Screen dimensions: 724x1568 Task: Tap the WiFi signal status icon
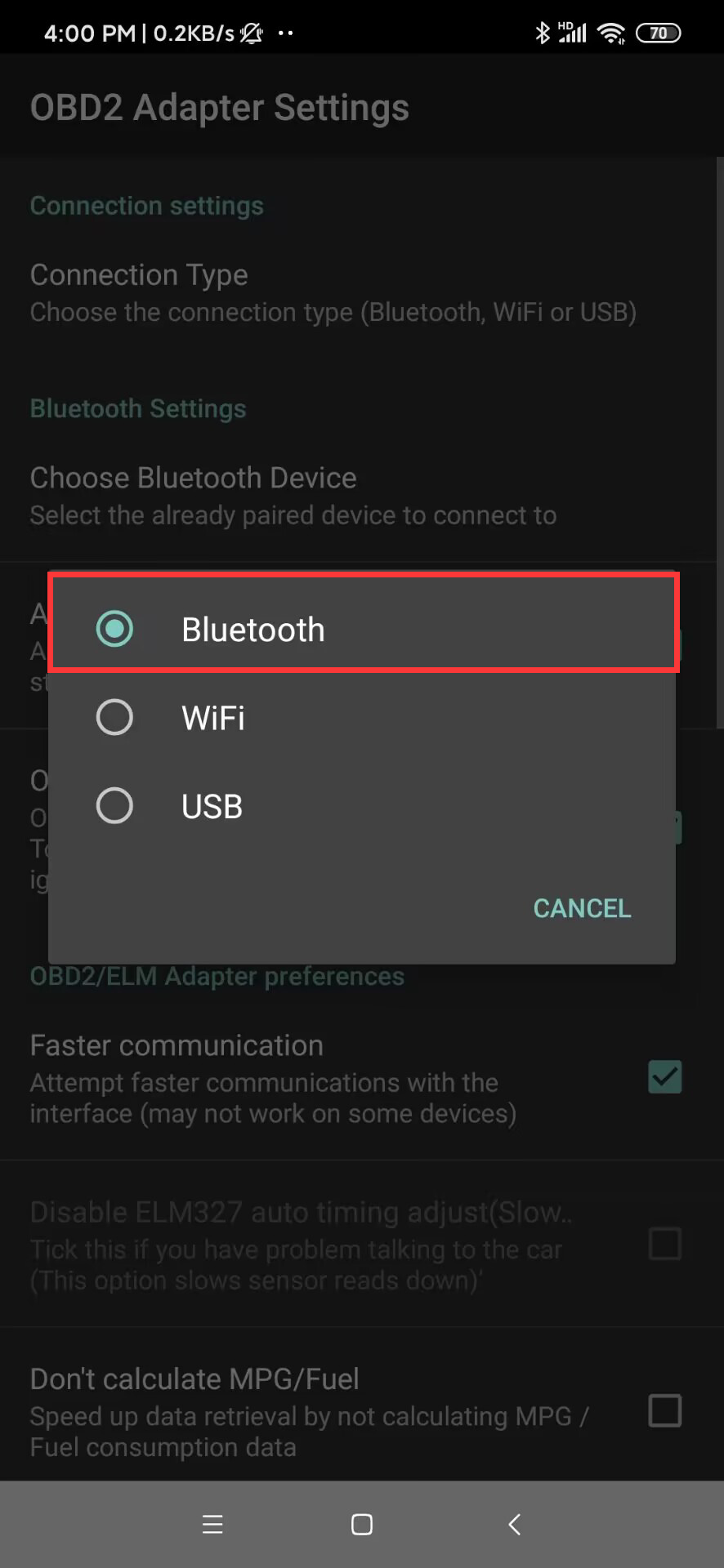610,33
